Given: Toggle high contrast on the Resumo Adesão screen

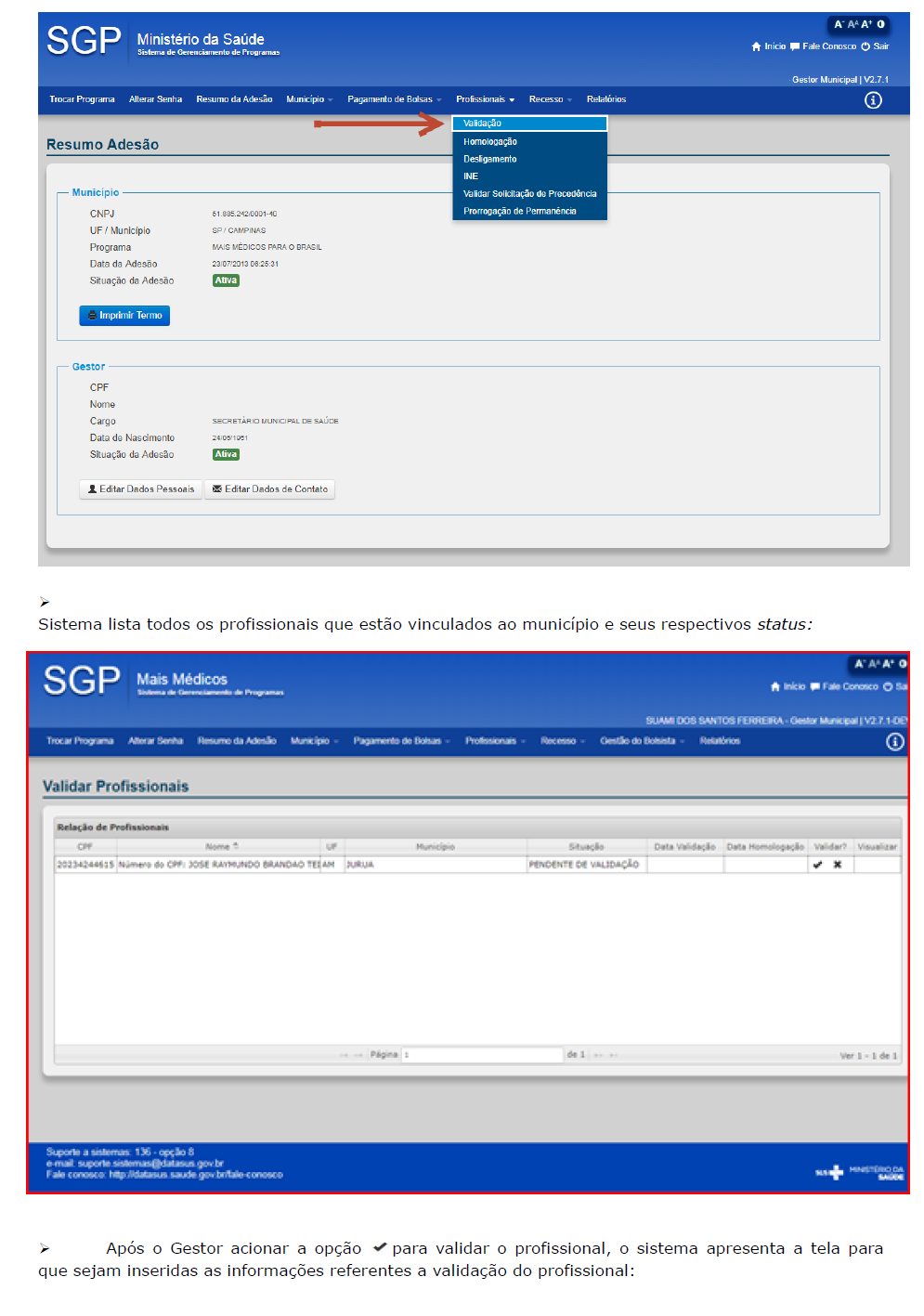Looking at the screenshot, I should click(x=881, y=25).
